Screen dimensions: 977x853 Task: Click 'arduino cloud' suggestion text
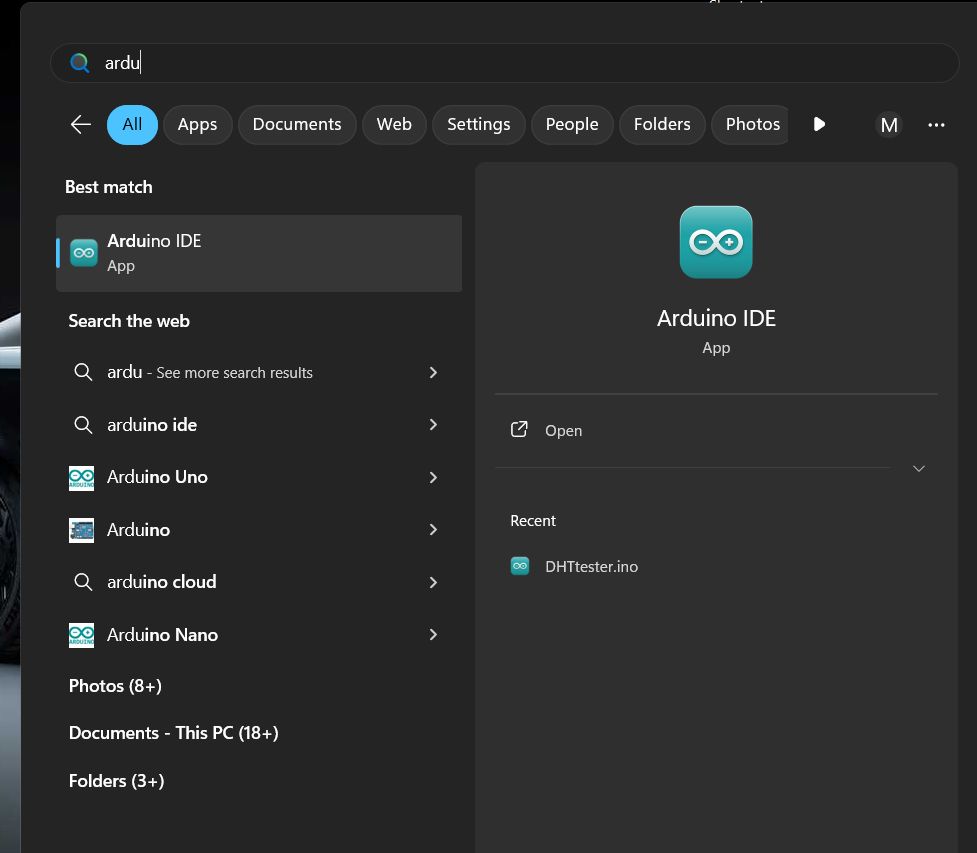coord(162,582)
